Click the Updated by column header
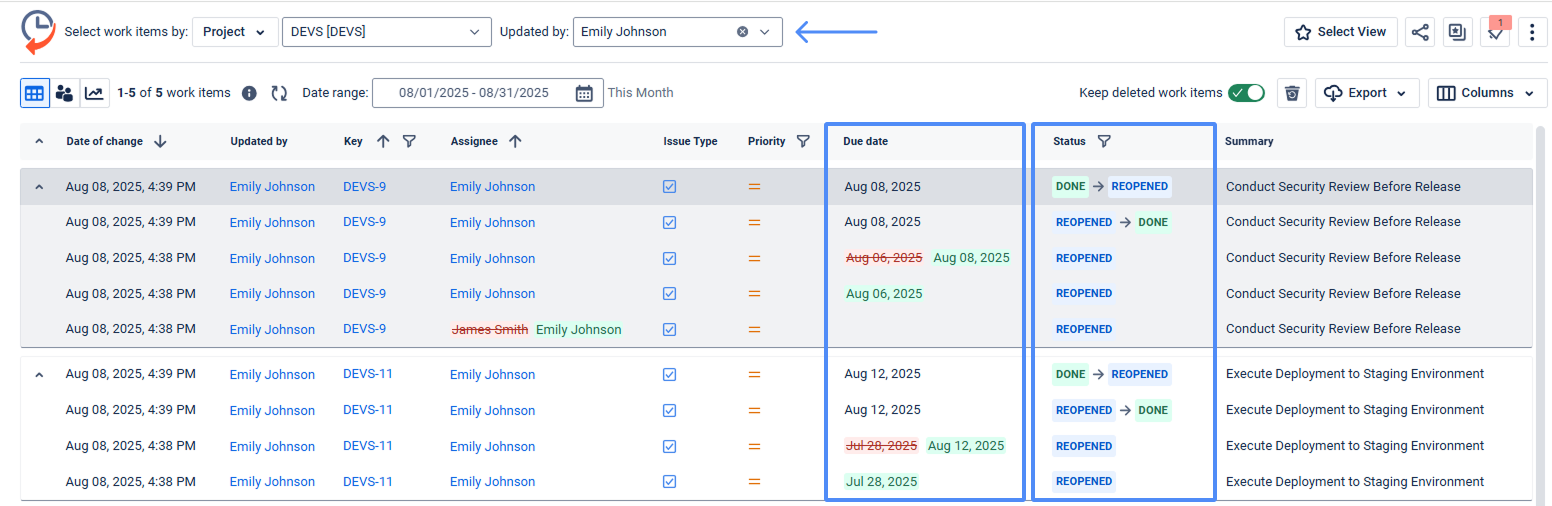This screenshot has height=506, width=1552. pos(259,141)
